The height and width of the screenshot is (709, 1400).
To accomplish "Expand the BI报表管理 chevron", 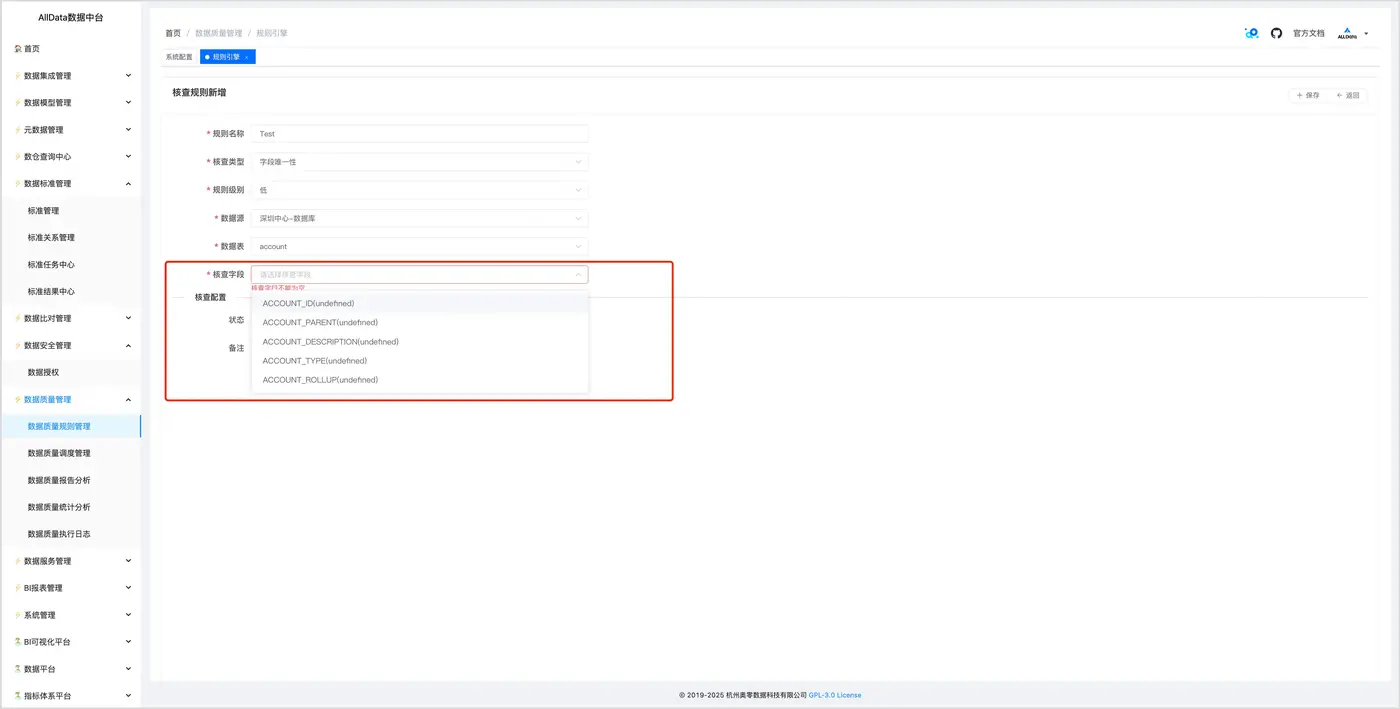I will coord(128,588).
